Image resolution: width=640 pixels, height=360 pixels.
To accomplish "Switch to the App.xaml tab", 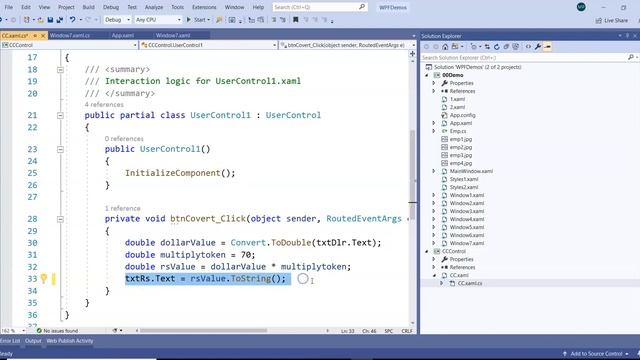I will click(122, 36).
